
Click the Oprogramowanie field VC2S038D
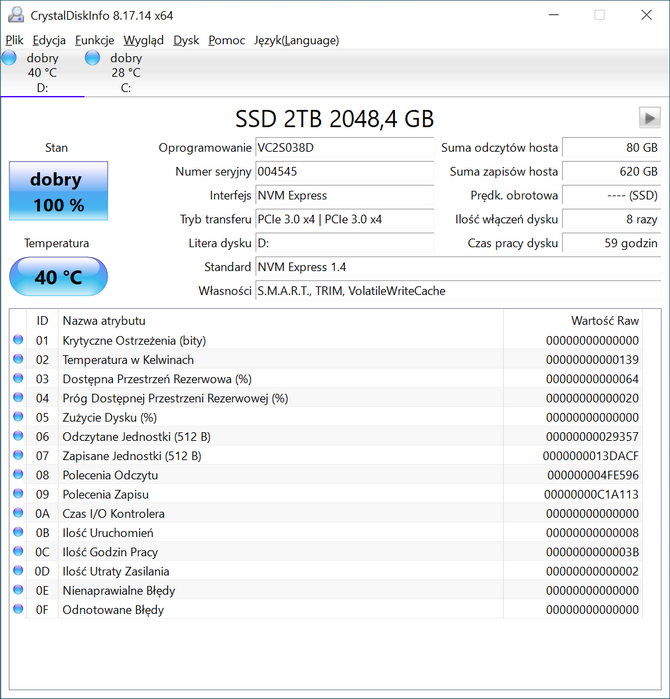coord(345,148)
